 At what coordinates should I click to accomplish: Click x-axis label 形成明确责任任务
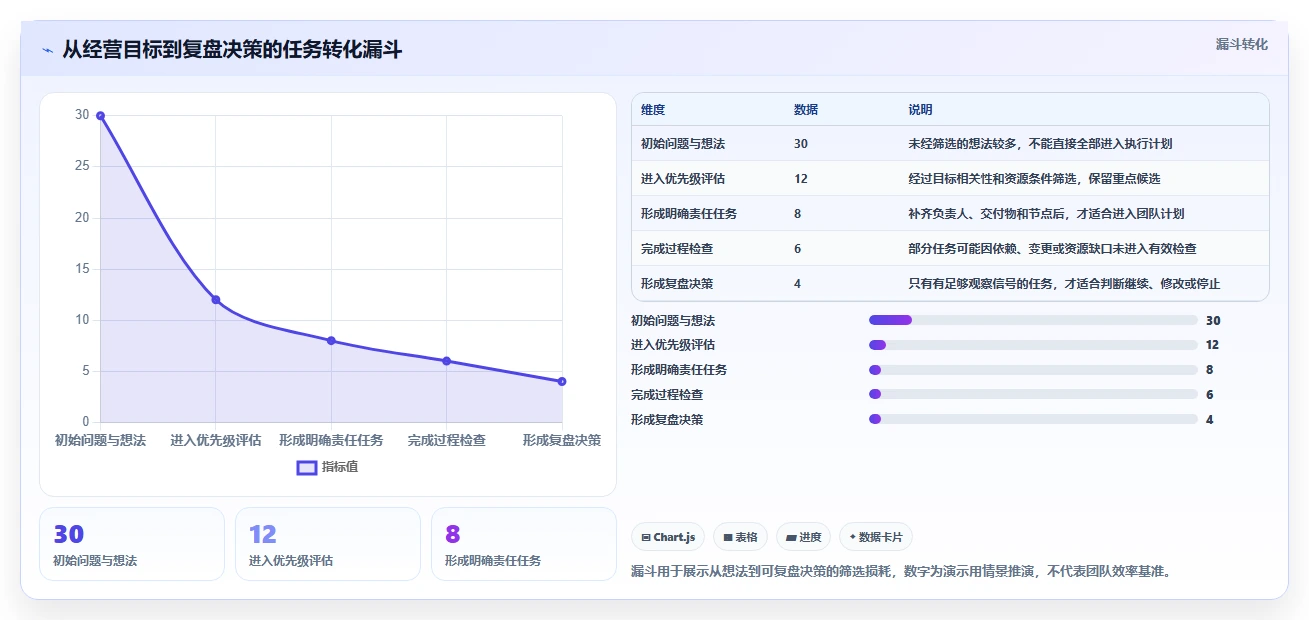click(x=331, y=440)
